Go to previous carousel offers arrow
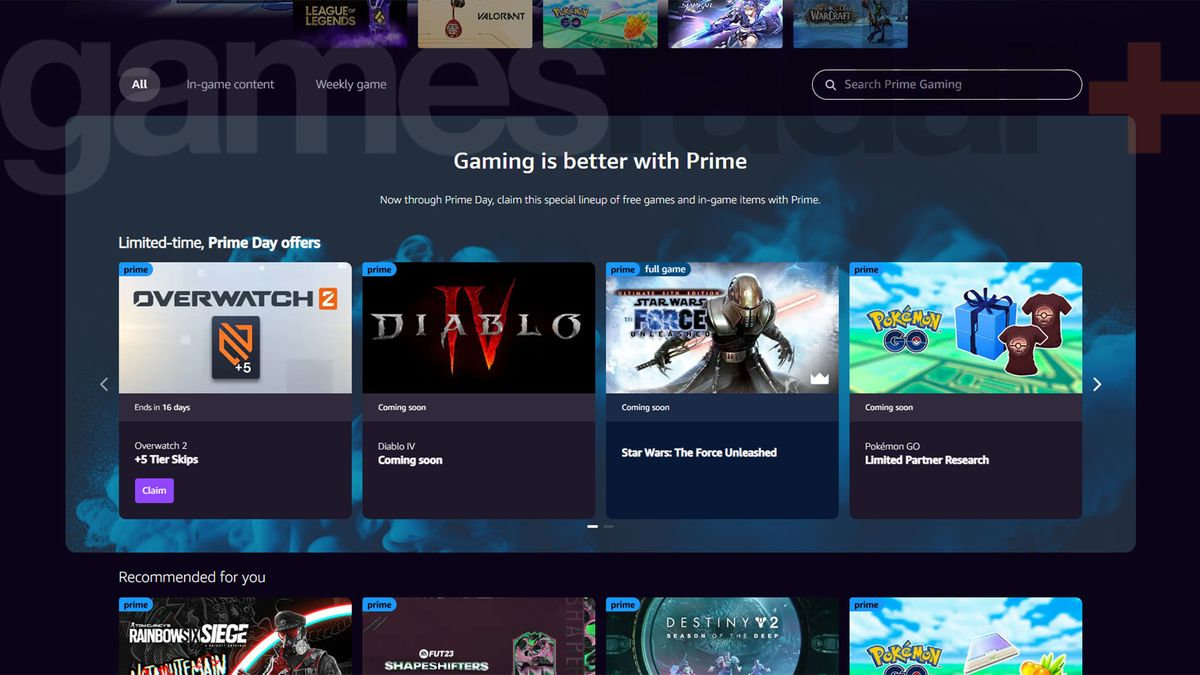1200x675 pixels. click(104, 385)
